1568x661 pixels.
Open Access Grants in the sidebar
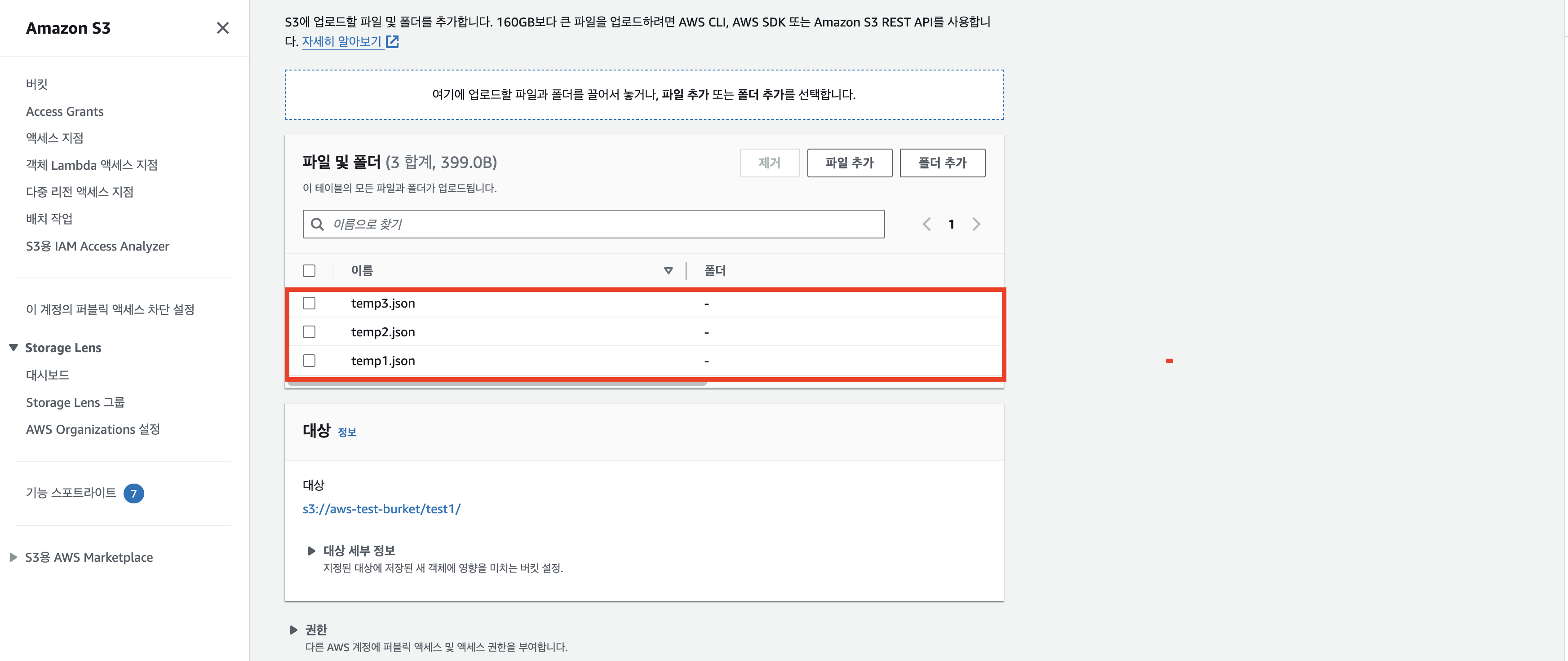point(65,111)
